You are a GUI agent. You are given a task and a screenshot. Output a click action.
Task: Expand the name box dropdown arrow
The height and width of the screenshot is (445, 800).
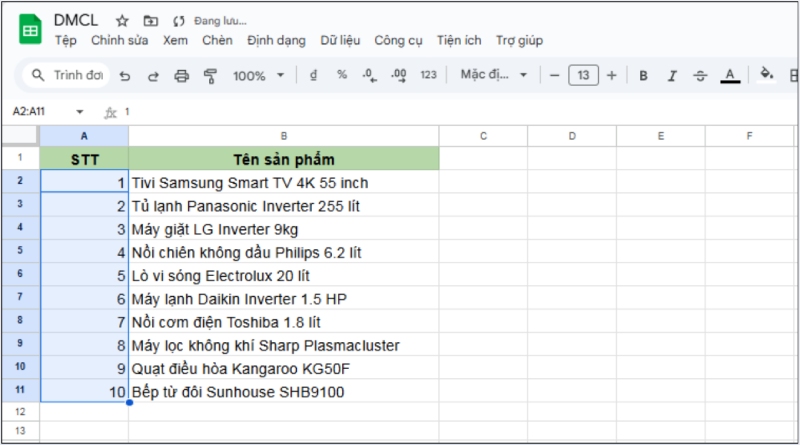pos(80,112)
